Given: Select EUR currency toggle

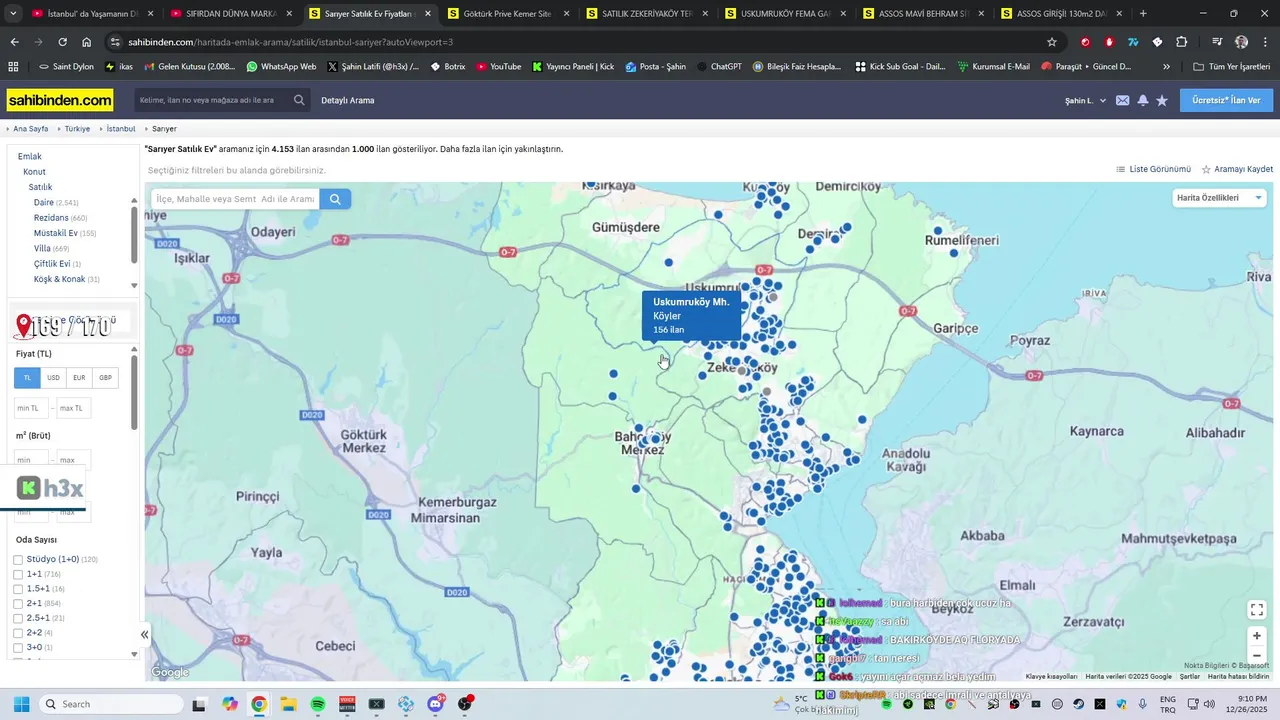Looking at the screenshot, I should tap(79, 378).
